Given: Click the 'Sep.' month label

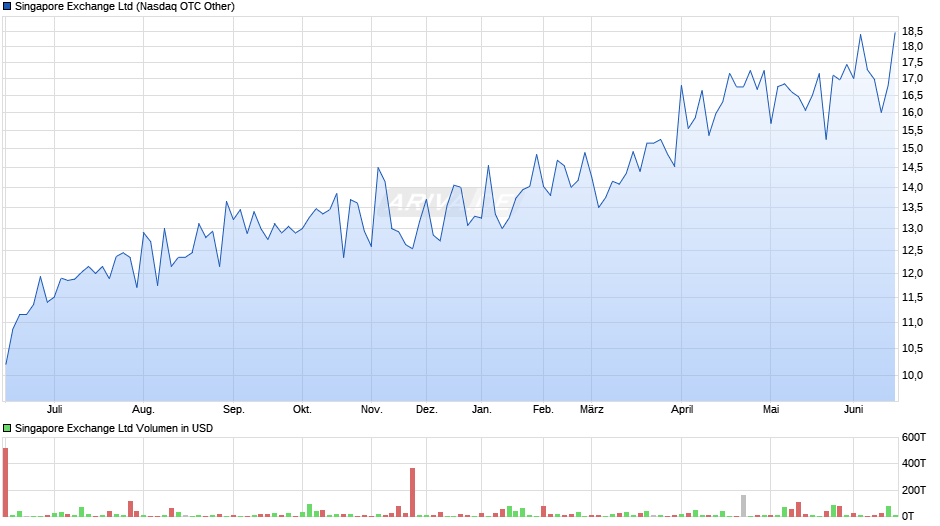Looking at the screenshot, I should 234,409.
